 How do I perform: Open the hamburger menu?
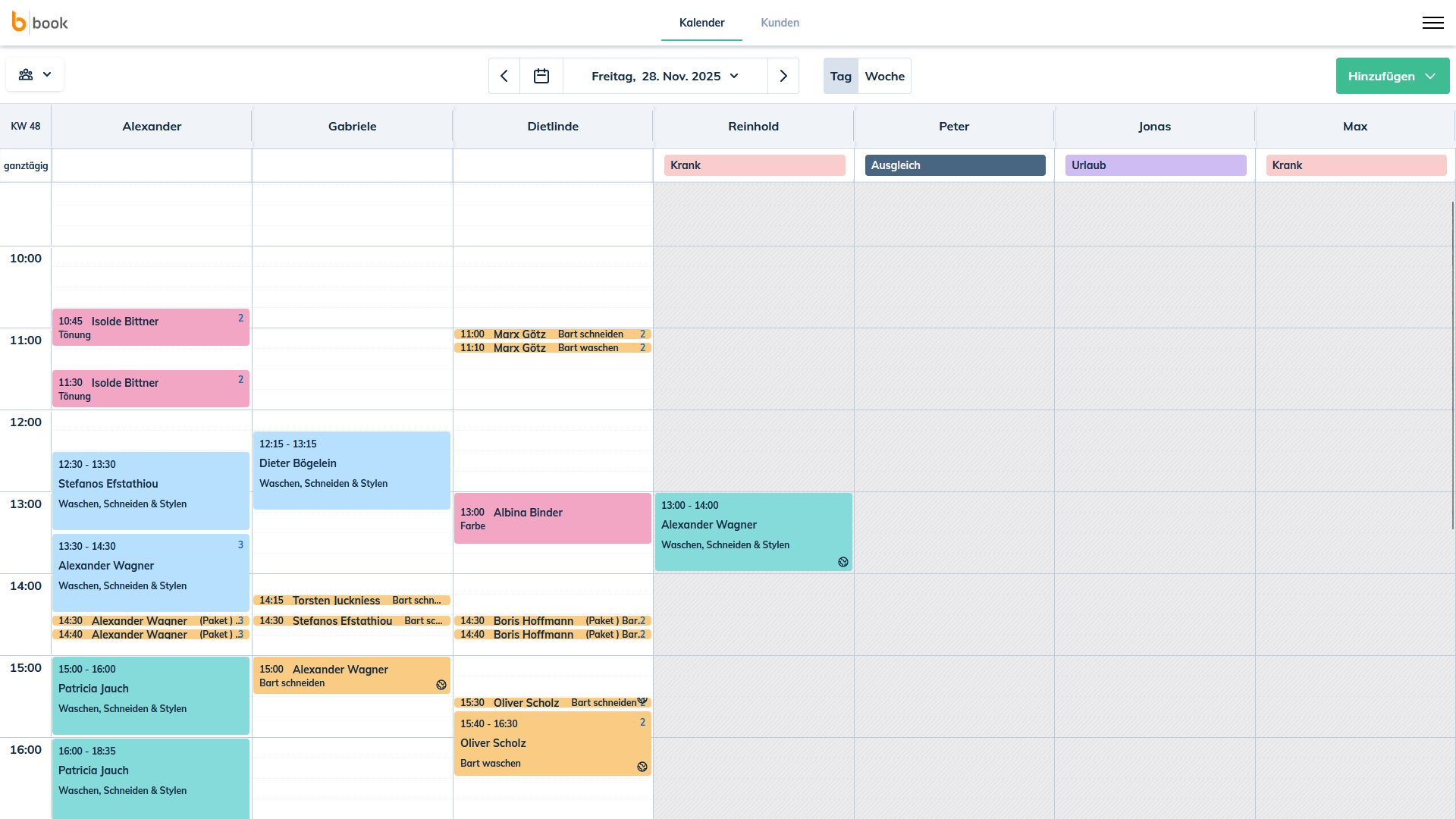point(1432,23)
